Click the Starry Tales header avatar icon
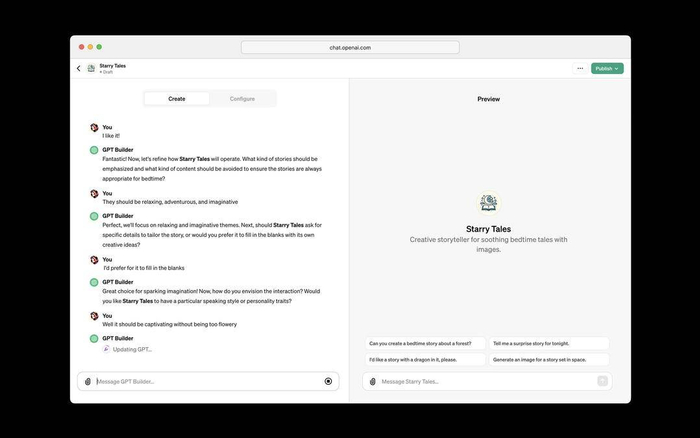The height and width of the screenshot is (438, 700). click(x=91, y=68)
